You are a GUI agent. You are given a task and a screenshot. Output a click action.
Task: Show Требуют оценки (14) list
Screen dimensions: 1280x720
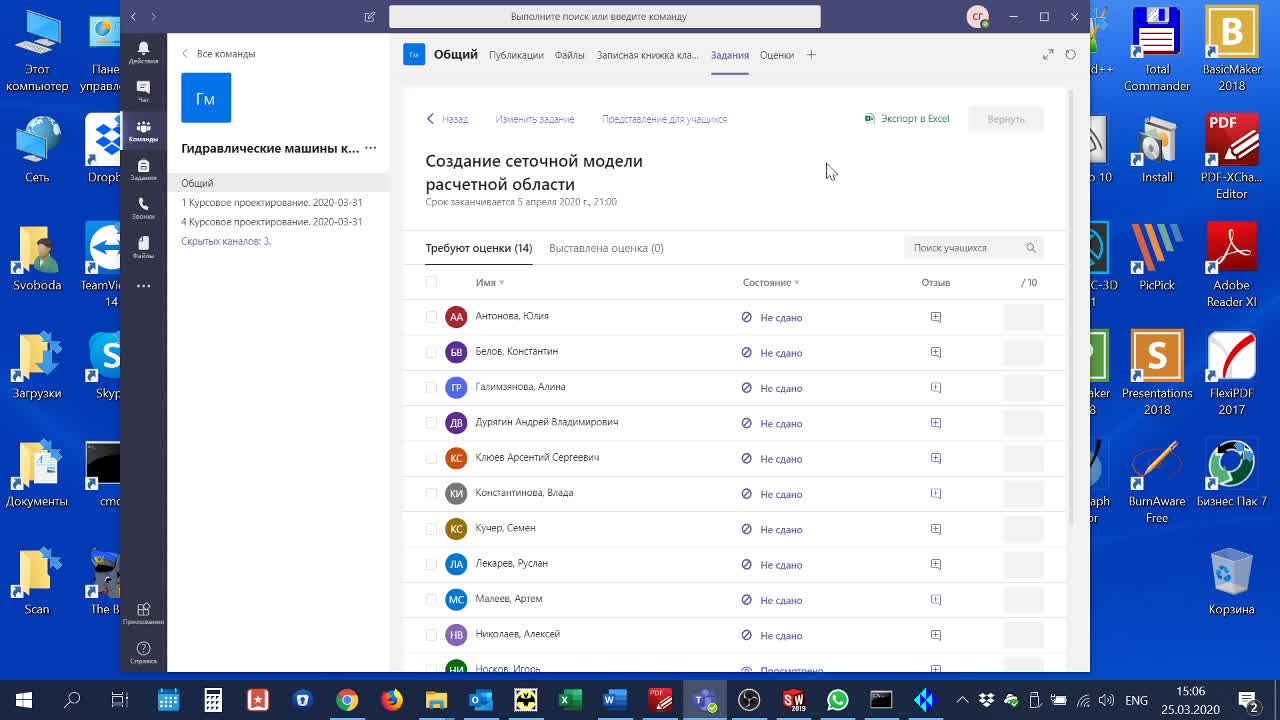tap(479, 248)
